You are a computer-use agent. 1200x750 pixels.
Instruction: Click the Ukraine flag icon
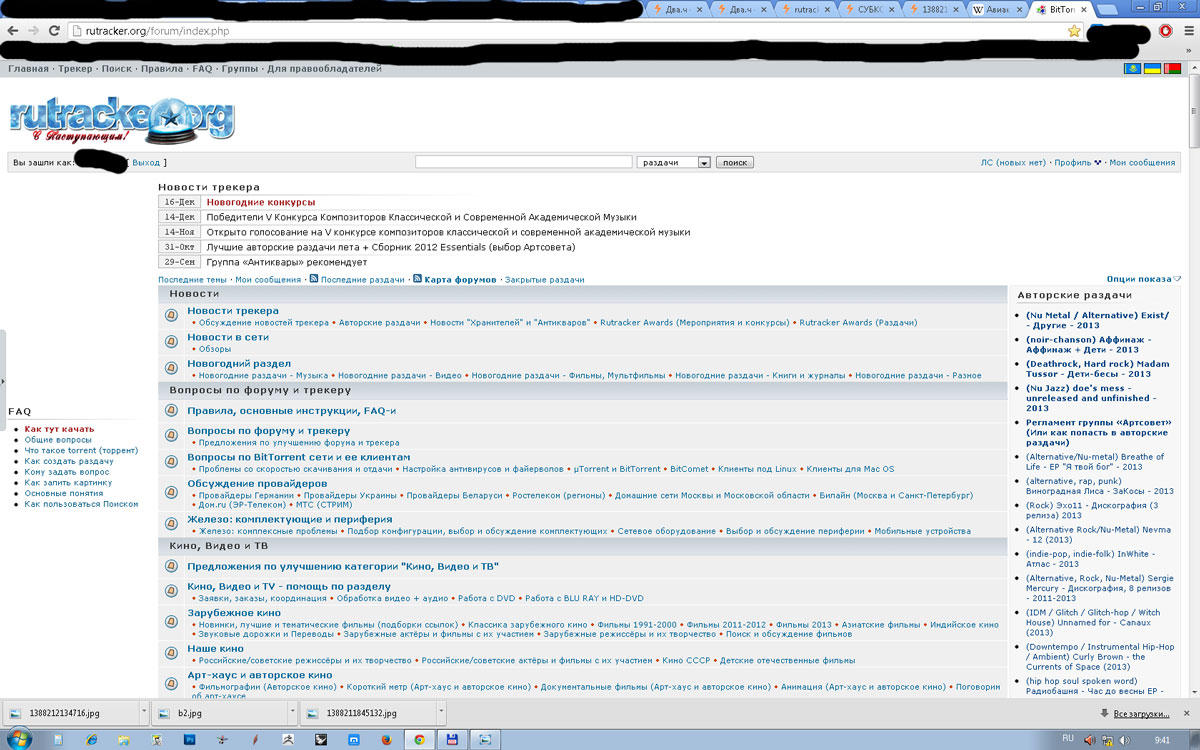click(x=1152, y=69)
